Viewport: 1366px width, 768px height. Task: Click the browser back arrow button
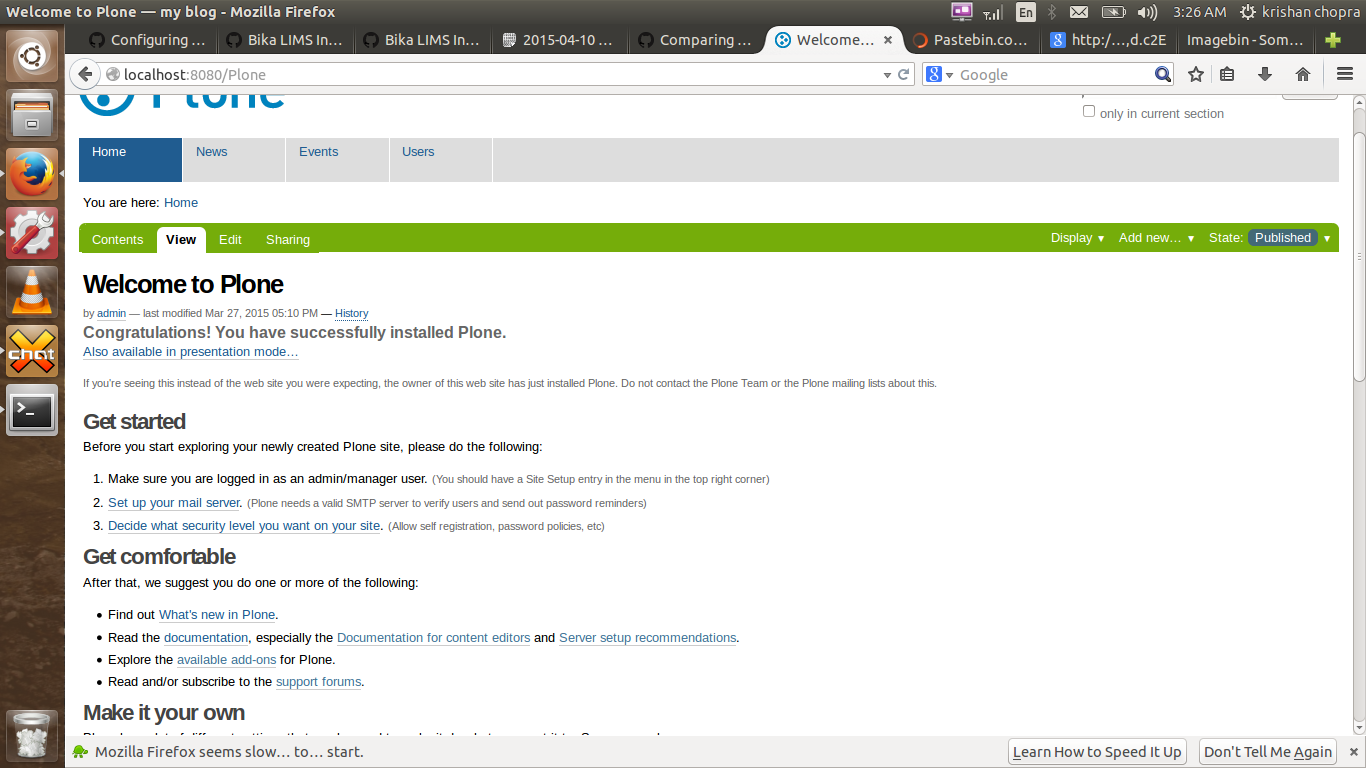[x=85, y=74]
